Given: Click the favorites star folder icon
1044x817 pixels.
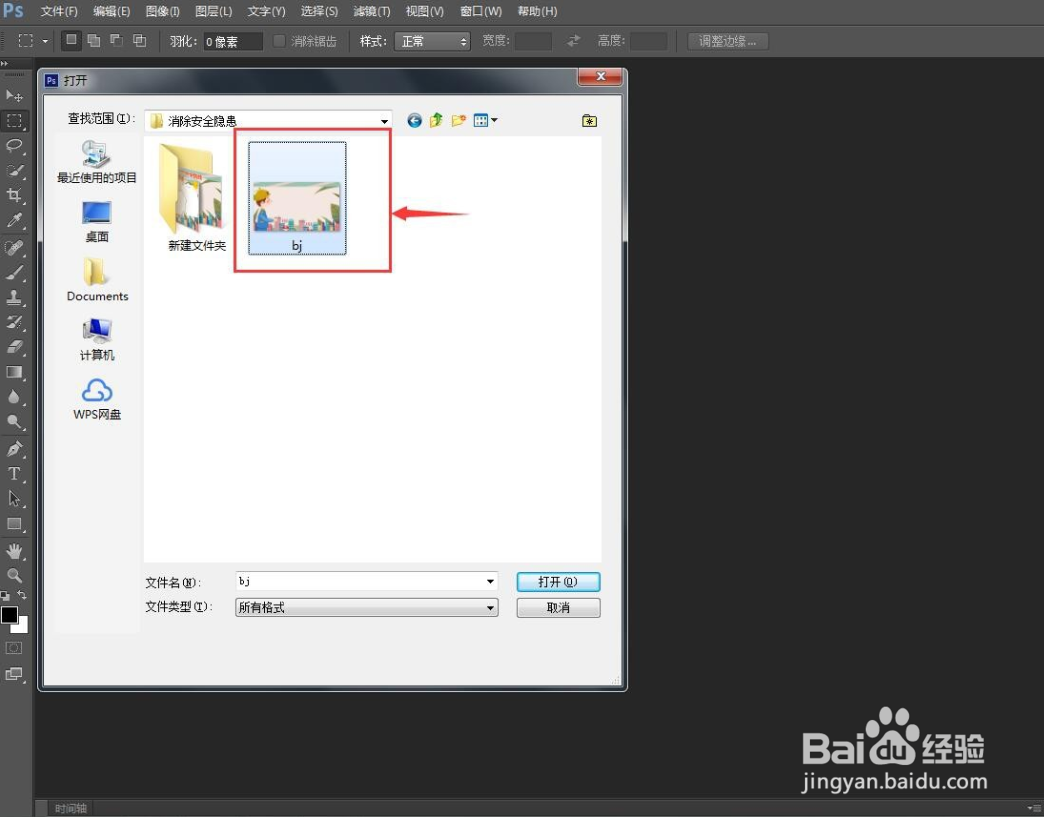Looking at the screenshot, I should click(x=589, y=121).
